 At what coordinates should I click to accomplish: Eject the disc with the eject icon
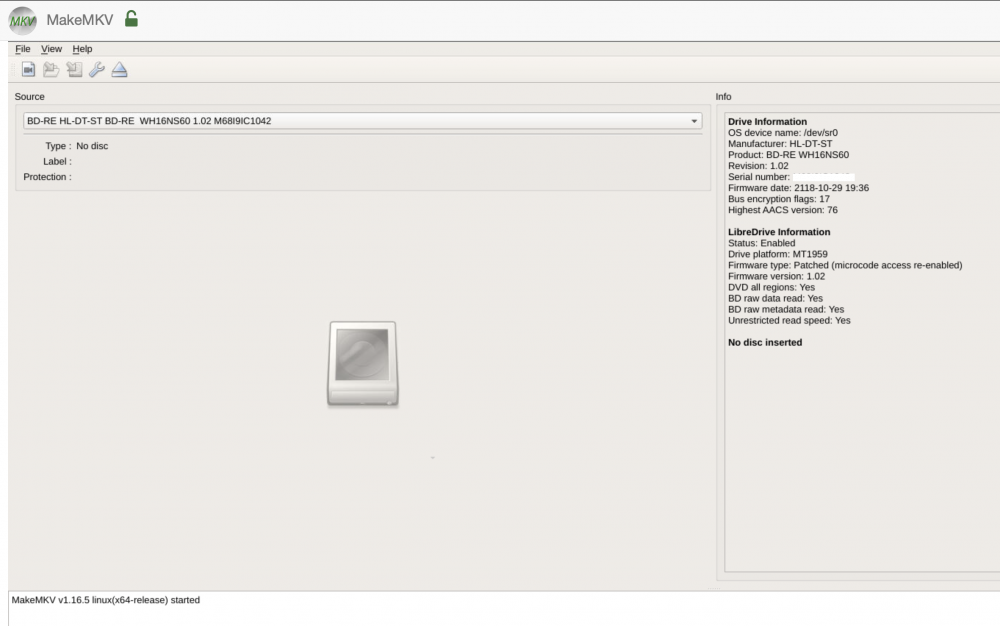[119, 69]
